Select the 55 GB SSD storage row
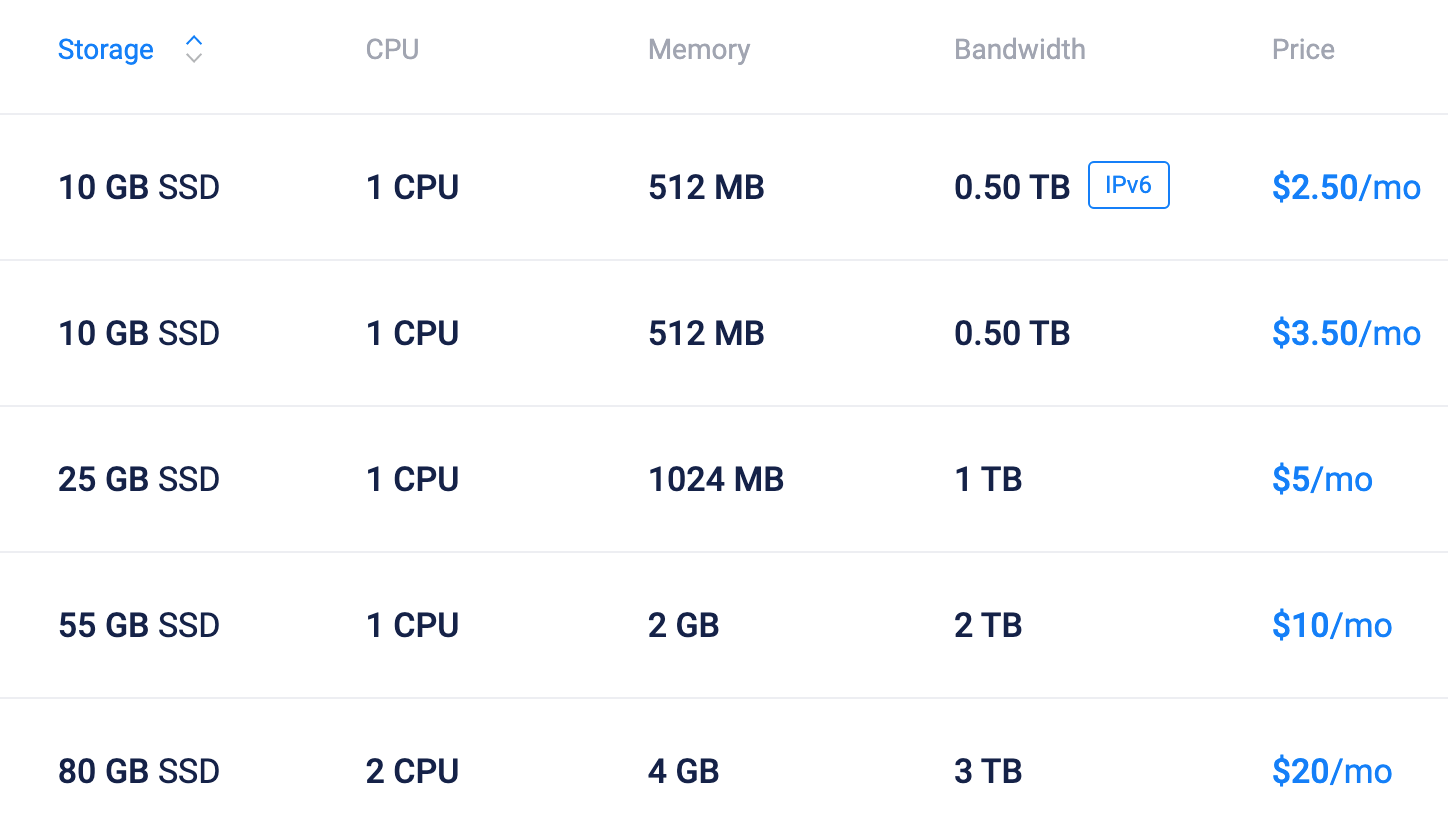1448x832 pixels. (139, 625)
